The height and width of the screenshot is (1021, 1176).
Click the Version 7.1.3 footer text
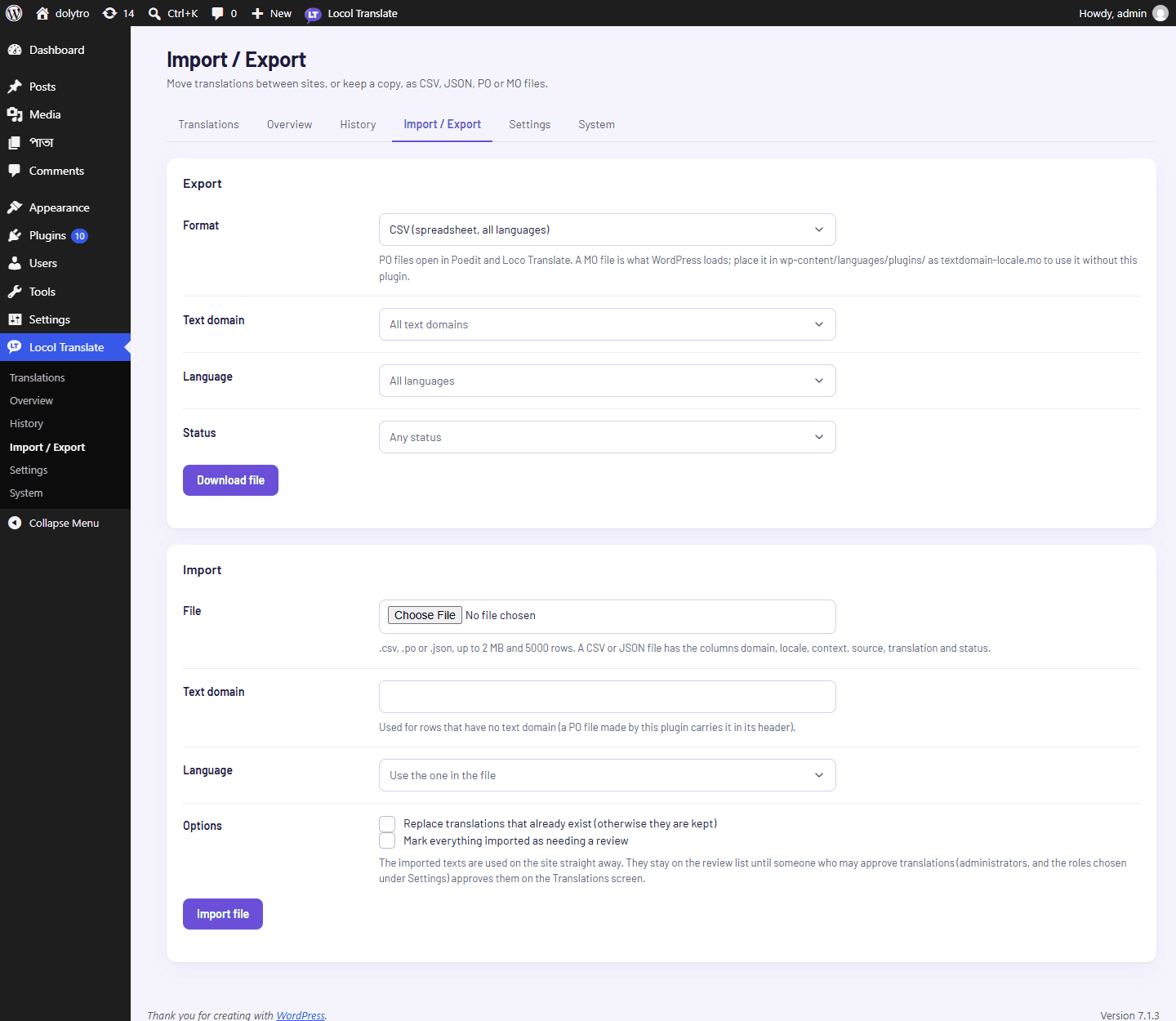coord(1129,1015)
